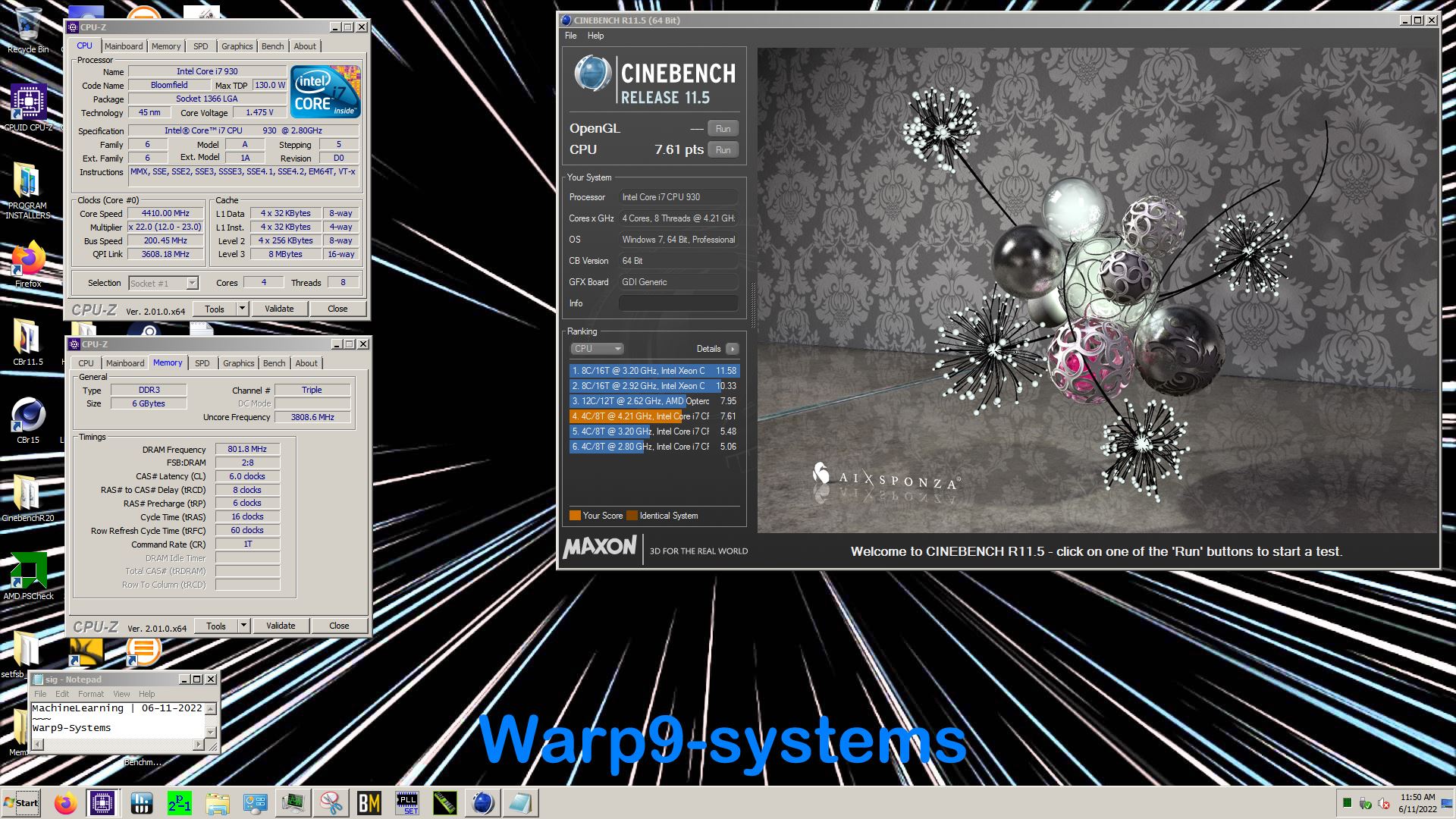Open the Control Panel taskbar icon
Screen dimensions: 1456x819
click(255, 803)
